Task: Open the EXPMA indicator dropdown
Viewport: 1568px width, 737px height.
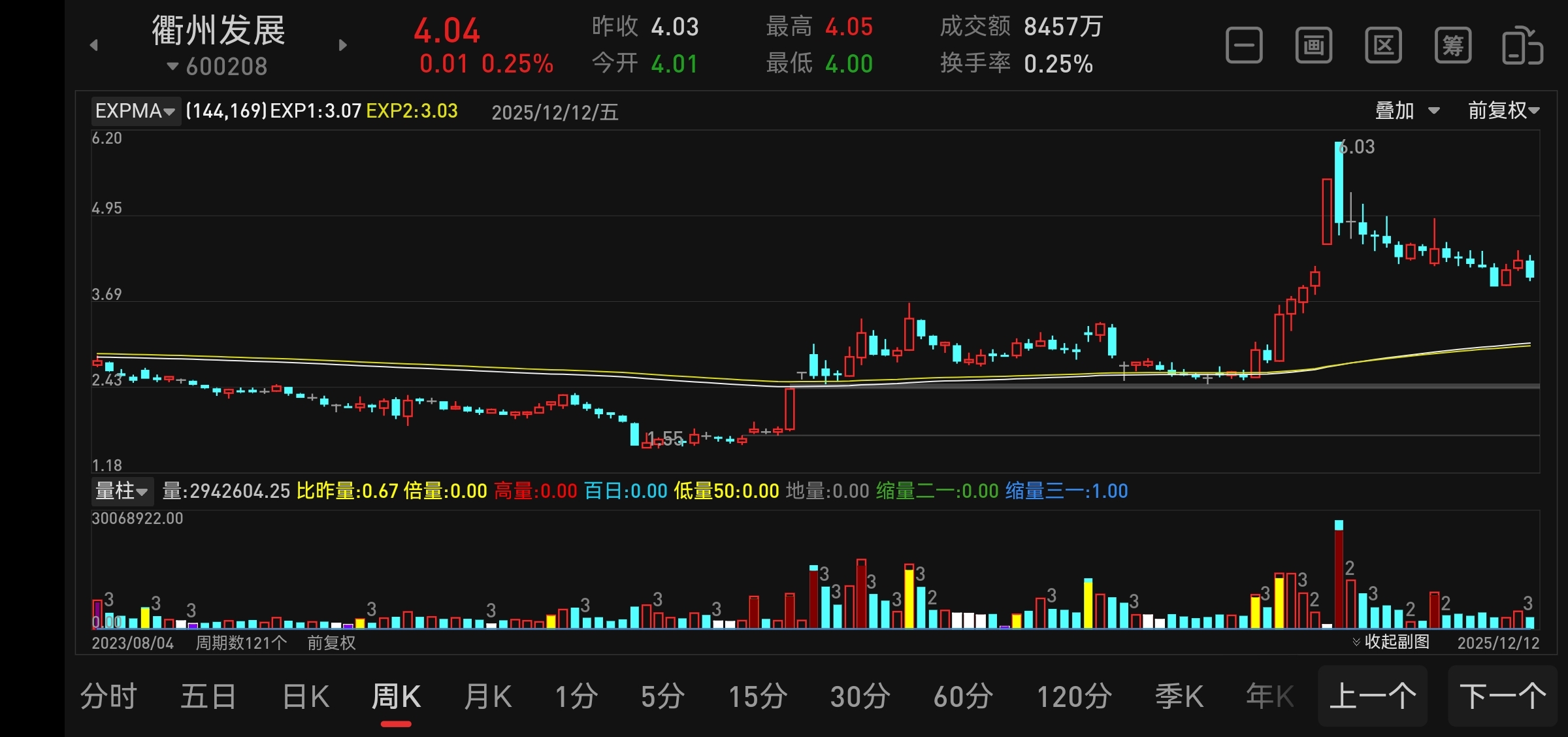Action: 135,111
